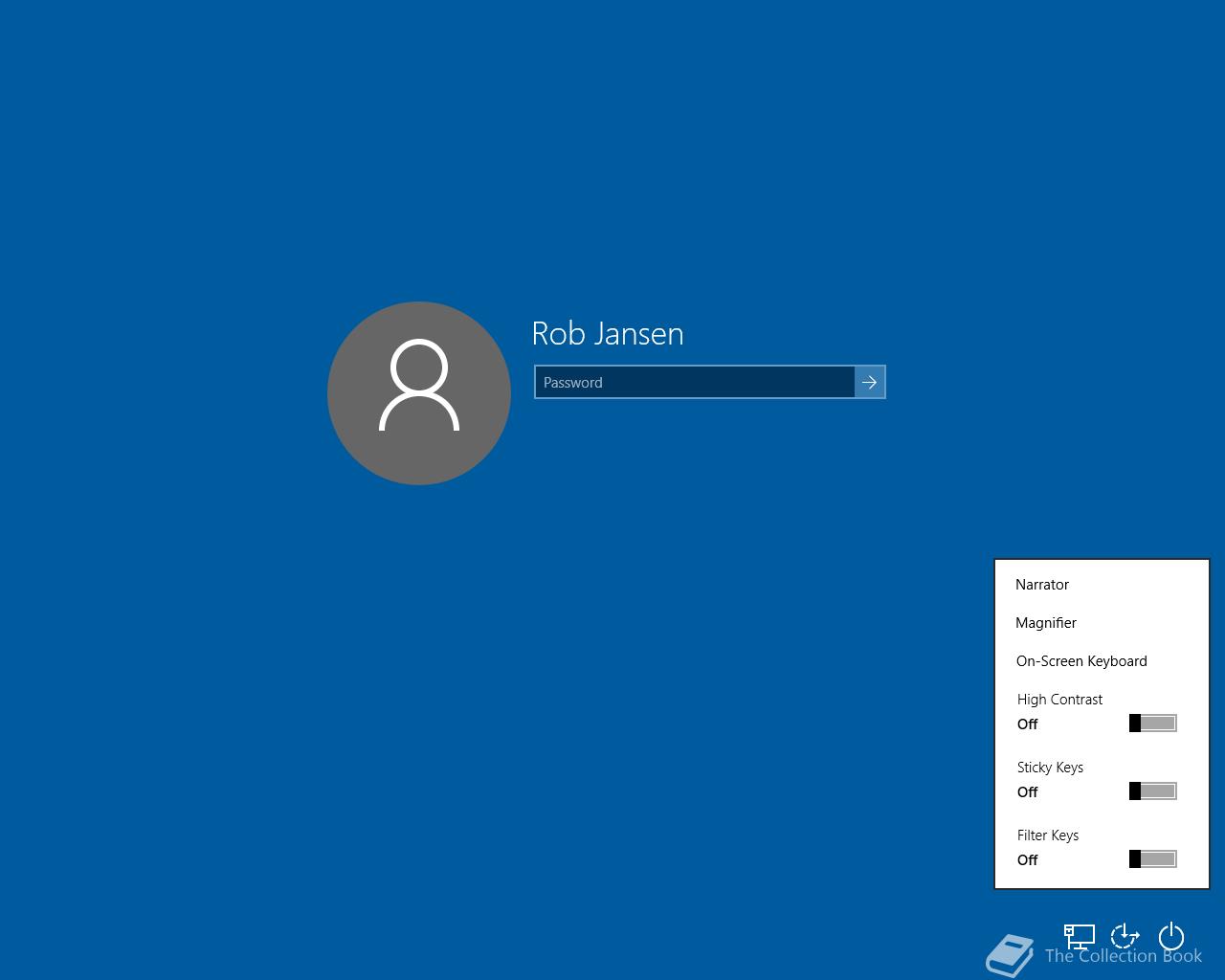Start Narrator from accessibility menu
Image resolution: width=1225 pixels, height=980 pixels.
[x=1042, y=585]
